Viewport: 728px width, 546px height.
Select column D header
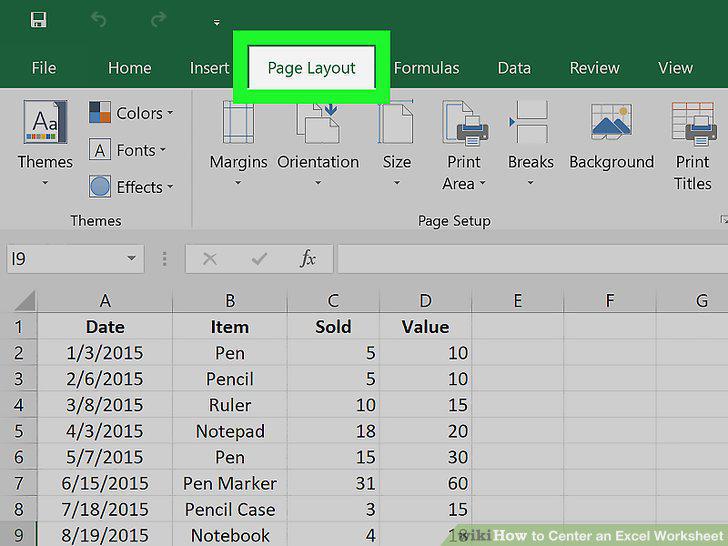(x=425, y=300)
